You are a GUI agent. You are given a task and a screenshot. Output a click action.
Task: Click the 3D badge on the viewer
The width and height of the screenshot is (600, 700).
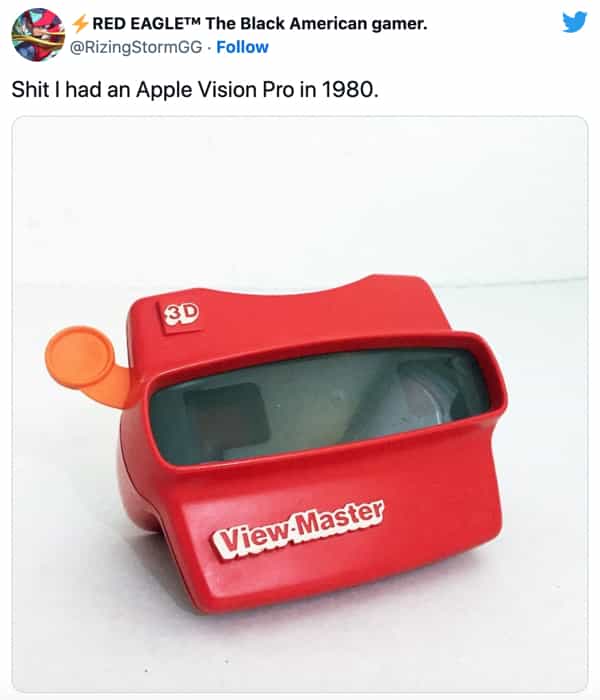180,315
